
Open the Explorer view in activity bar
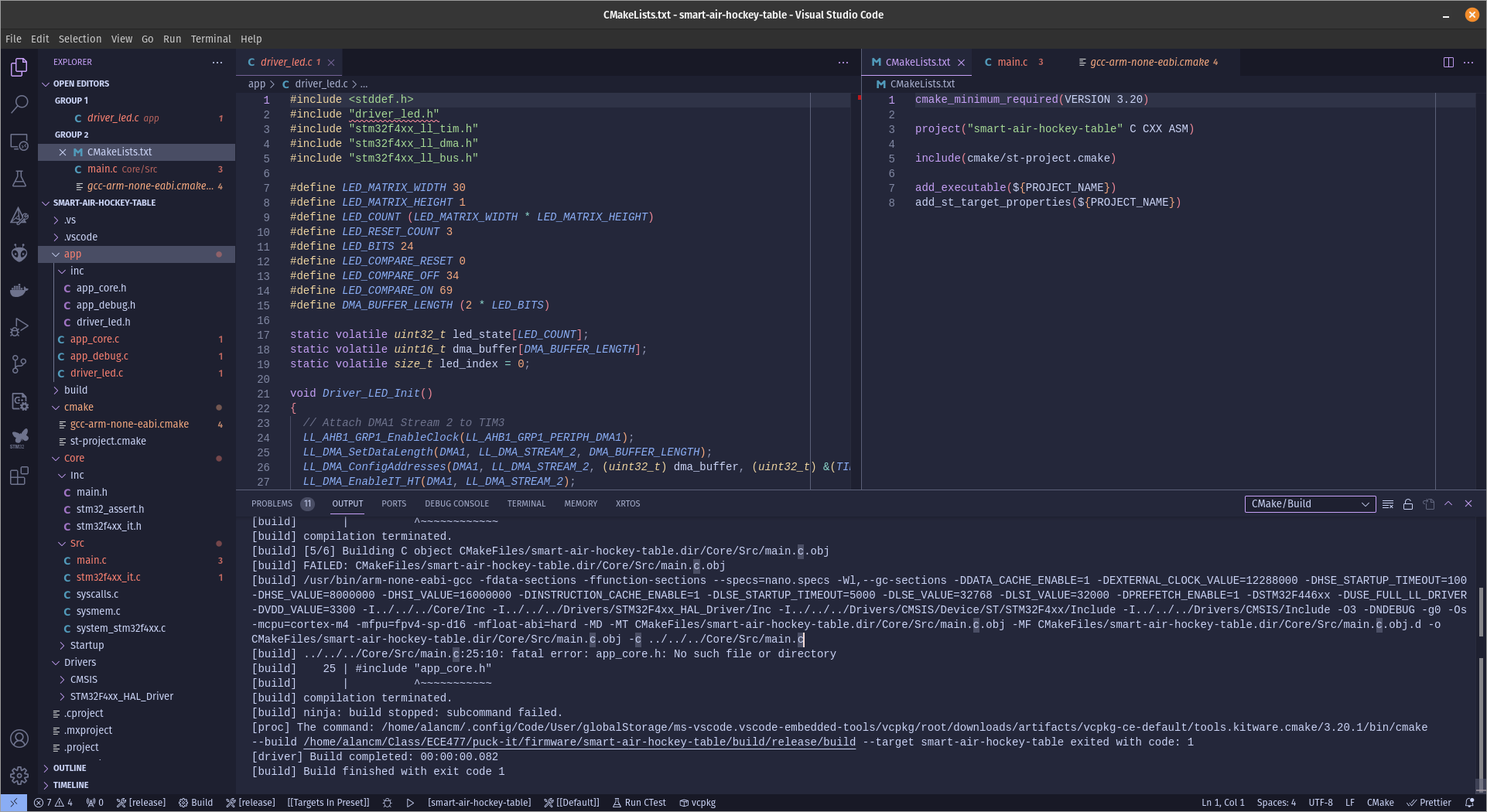point(19,67)
